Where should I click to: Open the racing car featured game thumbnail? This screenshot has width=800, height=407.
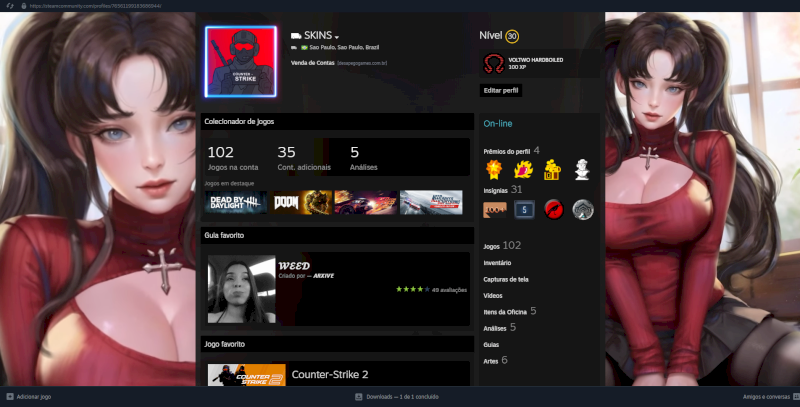click(x=366, y=202)
